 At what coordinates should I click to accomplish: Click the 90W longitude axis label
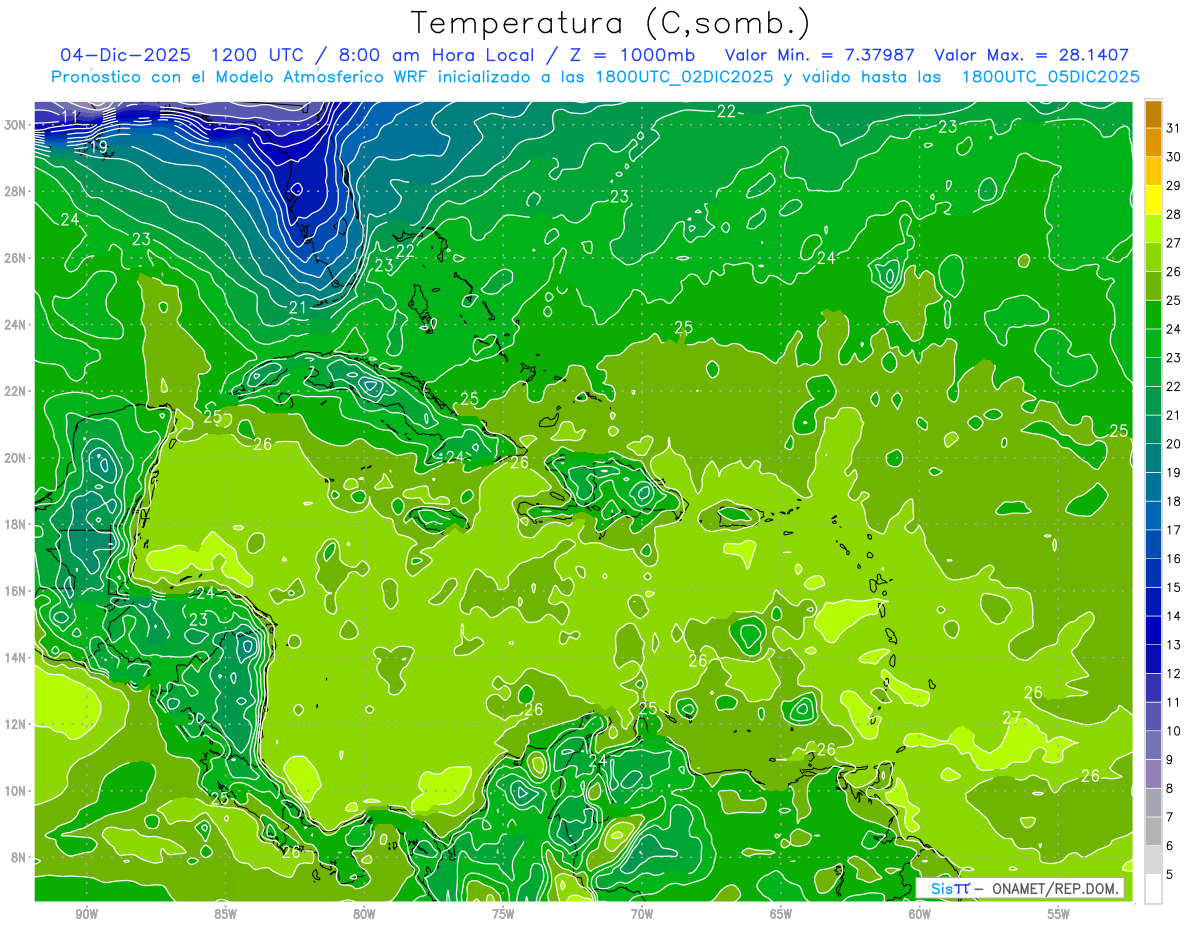point(86,914)
